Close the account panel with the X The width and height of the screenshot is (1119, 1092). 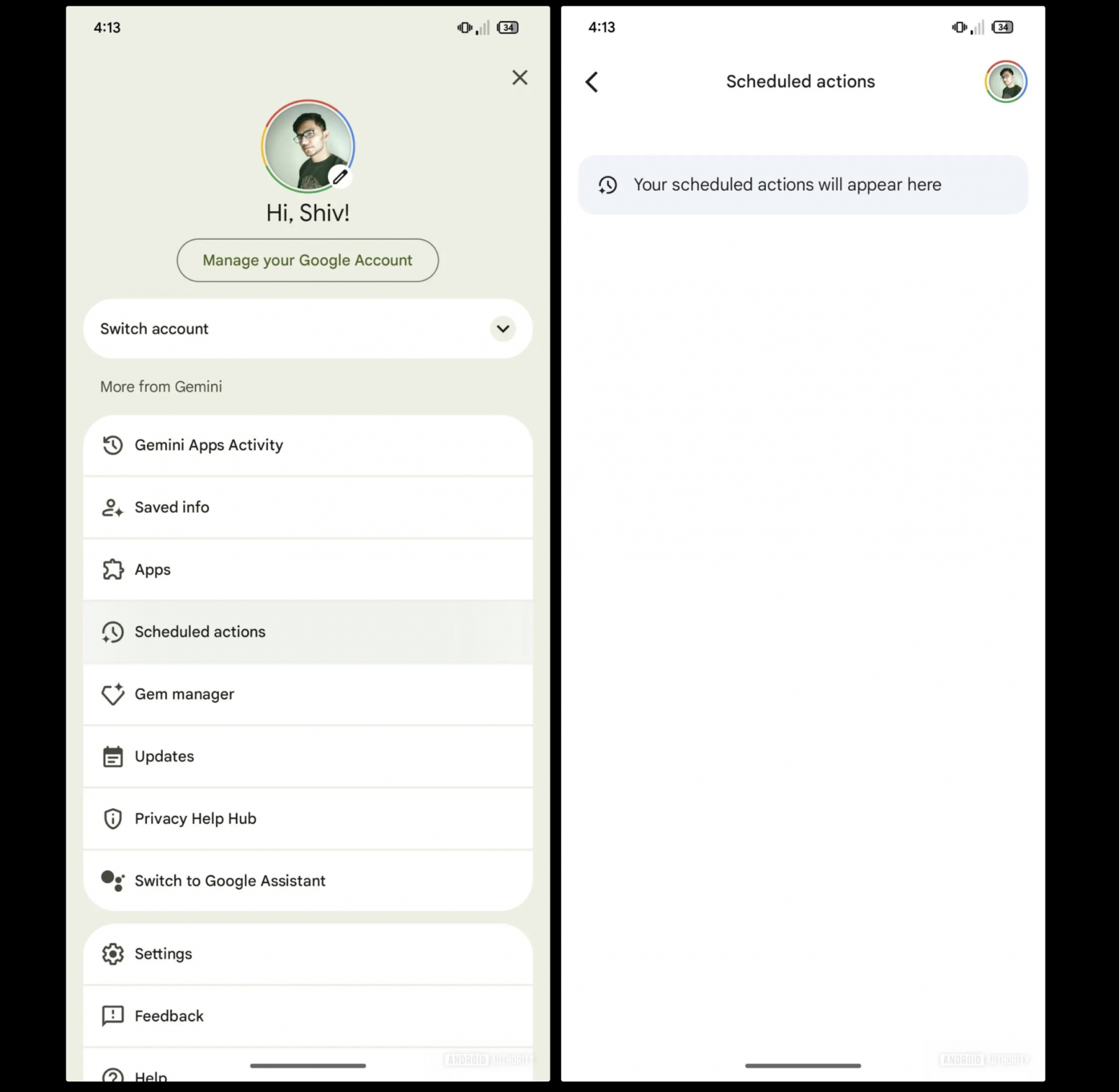520,78
